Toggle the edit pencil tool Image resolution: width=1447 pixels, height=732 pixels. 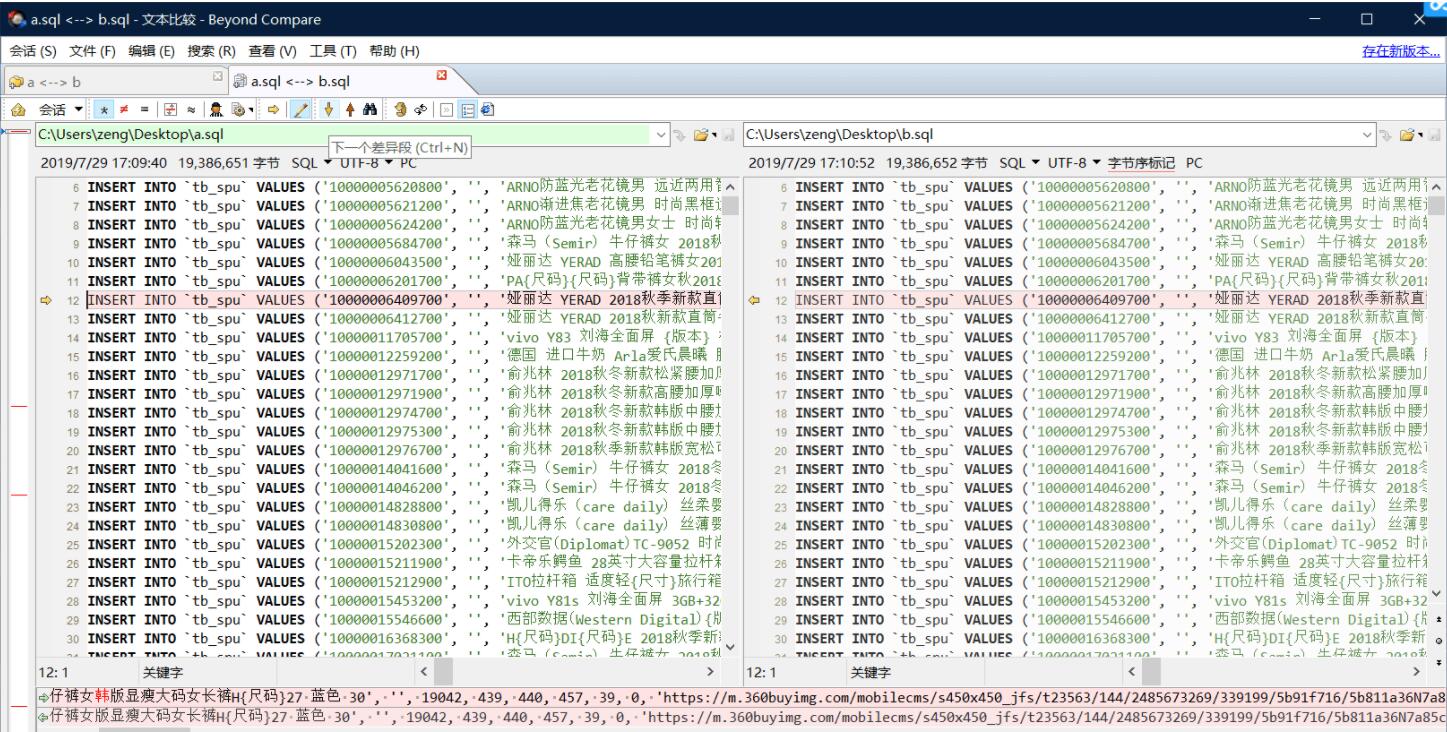pos(301,109)
